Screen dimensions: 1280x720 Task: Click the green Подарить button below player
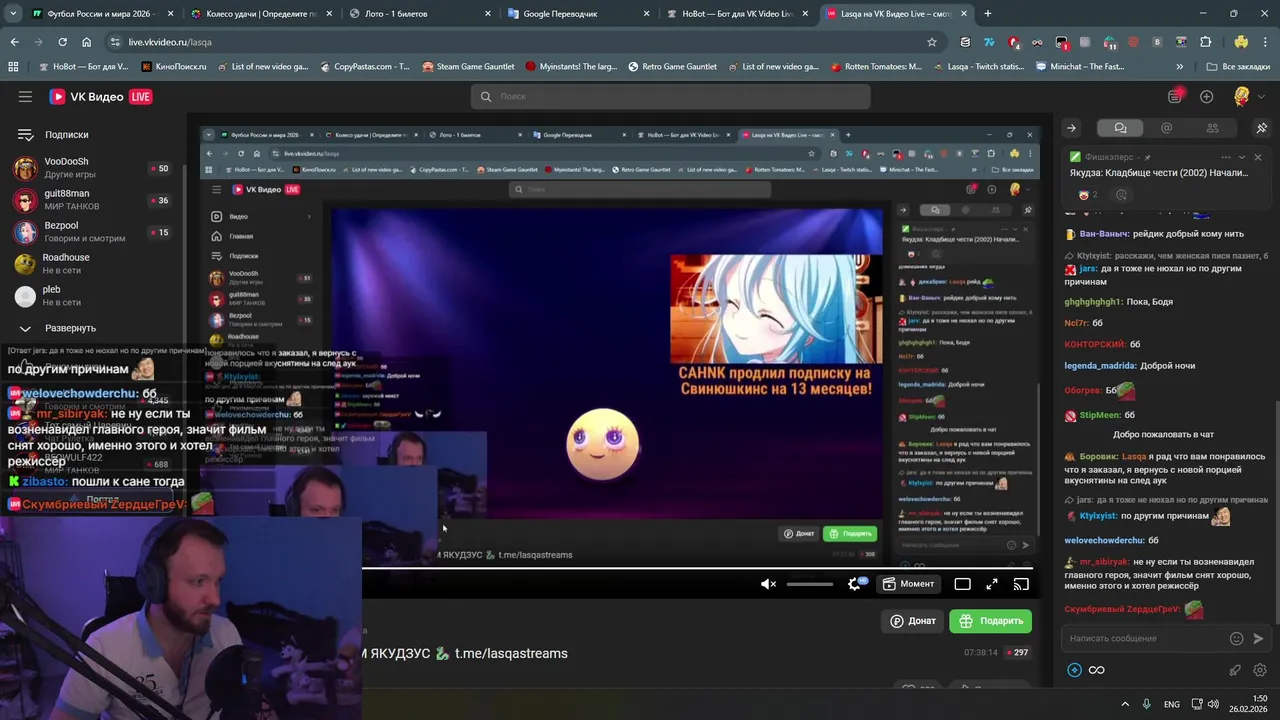click(x=990, y=621)
